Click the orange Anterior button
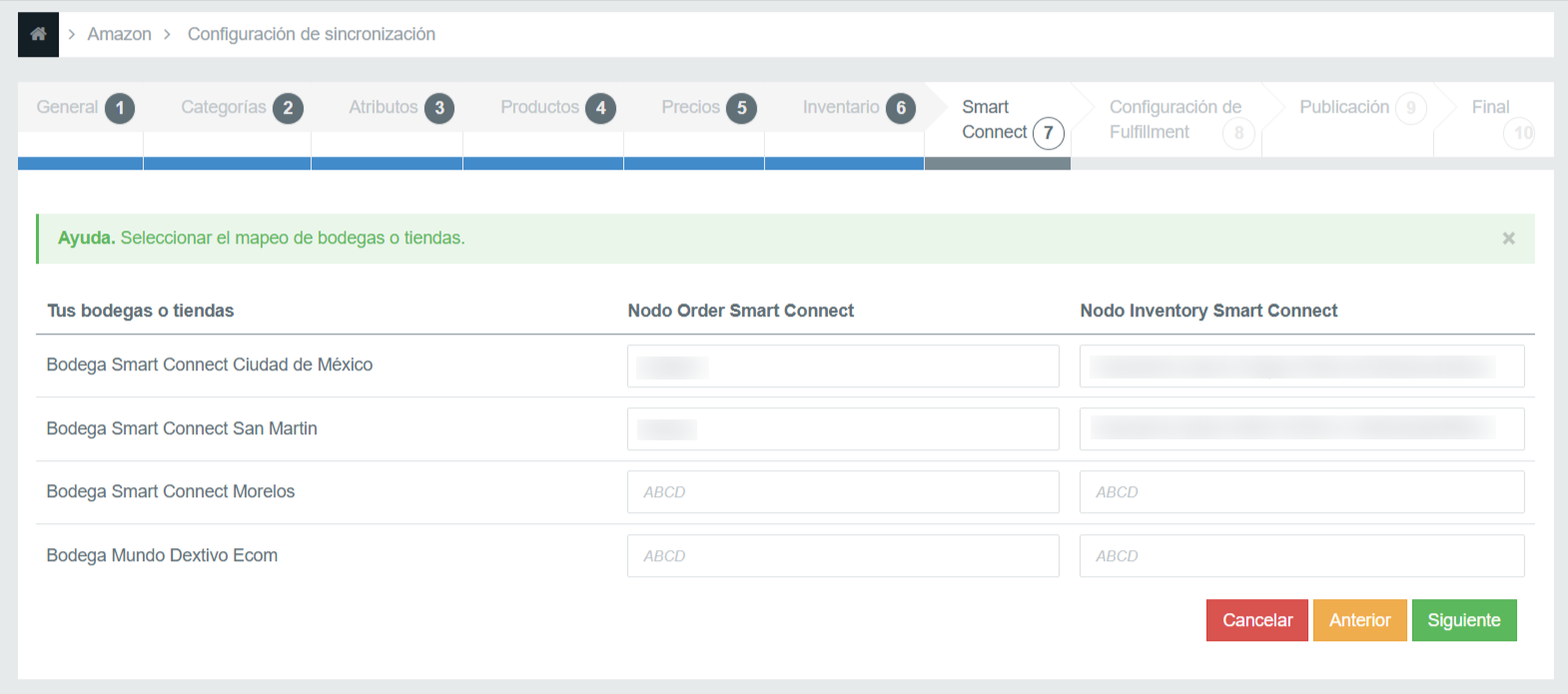Screen dimensions: 1568x694 click(x=1359, y=620)
